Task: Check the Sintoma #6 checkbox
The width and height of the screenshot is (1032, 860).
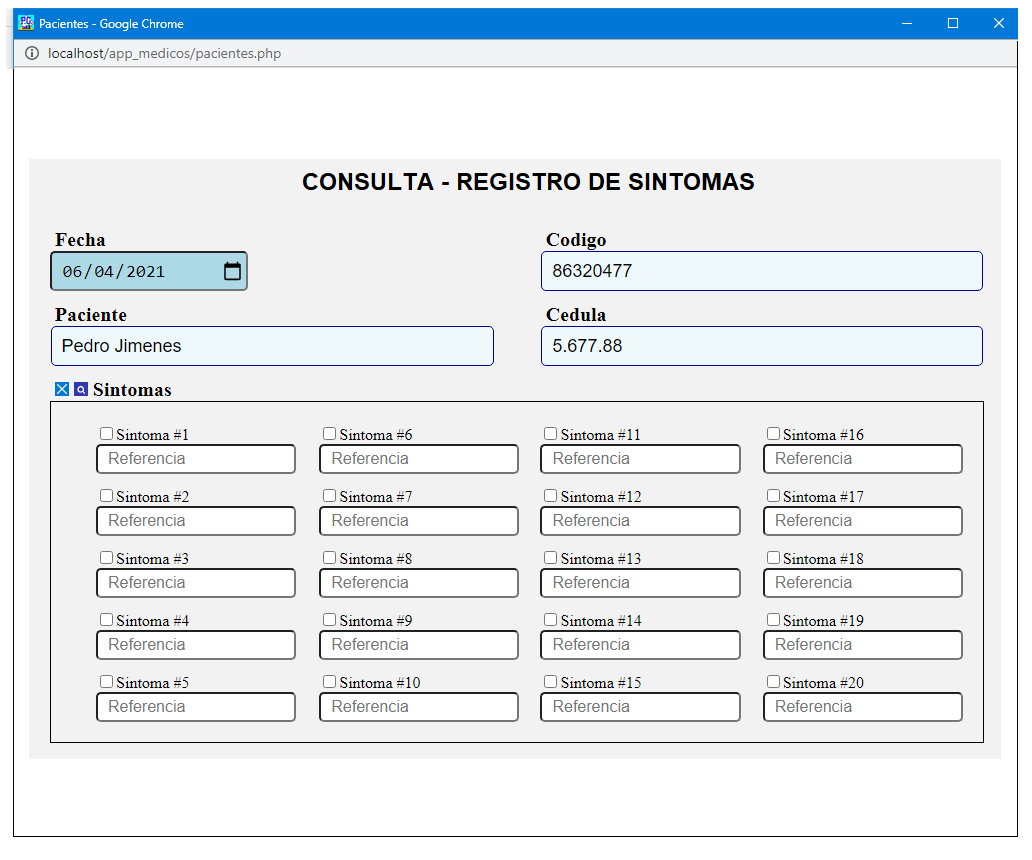Action: (329, 434)
